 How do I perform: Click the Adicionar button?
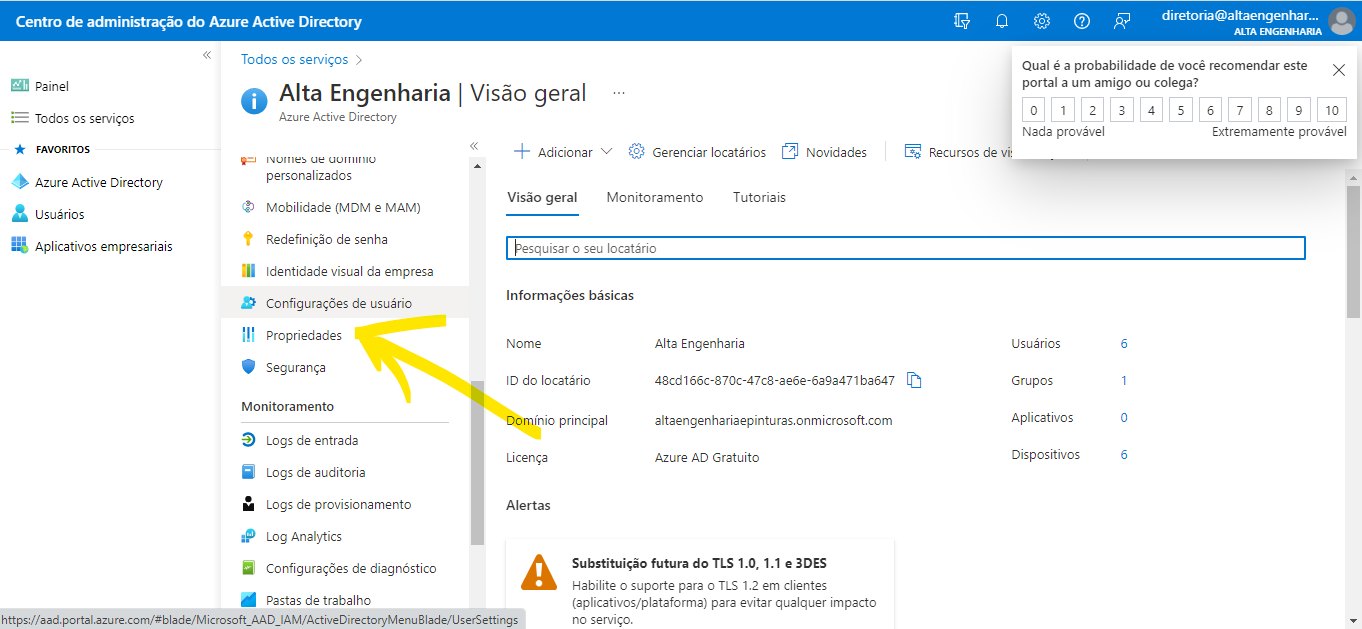[x=563, y=152]
